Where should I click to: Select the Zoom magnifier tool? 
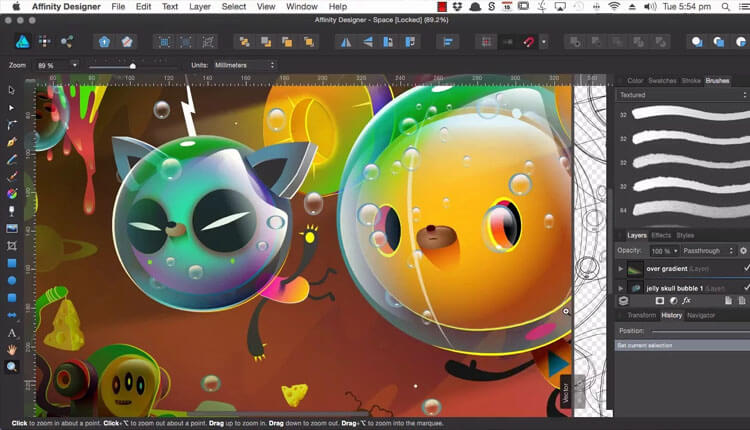11,367
